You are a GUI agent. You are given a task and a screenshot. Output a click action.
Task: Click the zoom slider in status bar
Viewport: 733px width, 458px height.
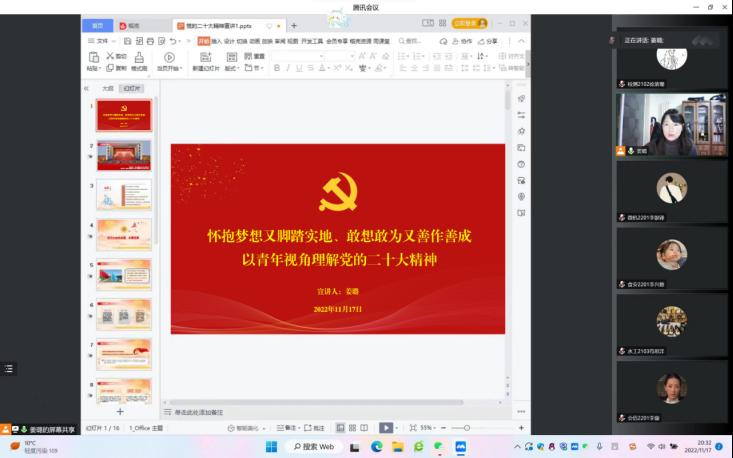tap(468, 428)
